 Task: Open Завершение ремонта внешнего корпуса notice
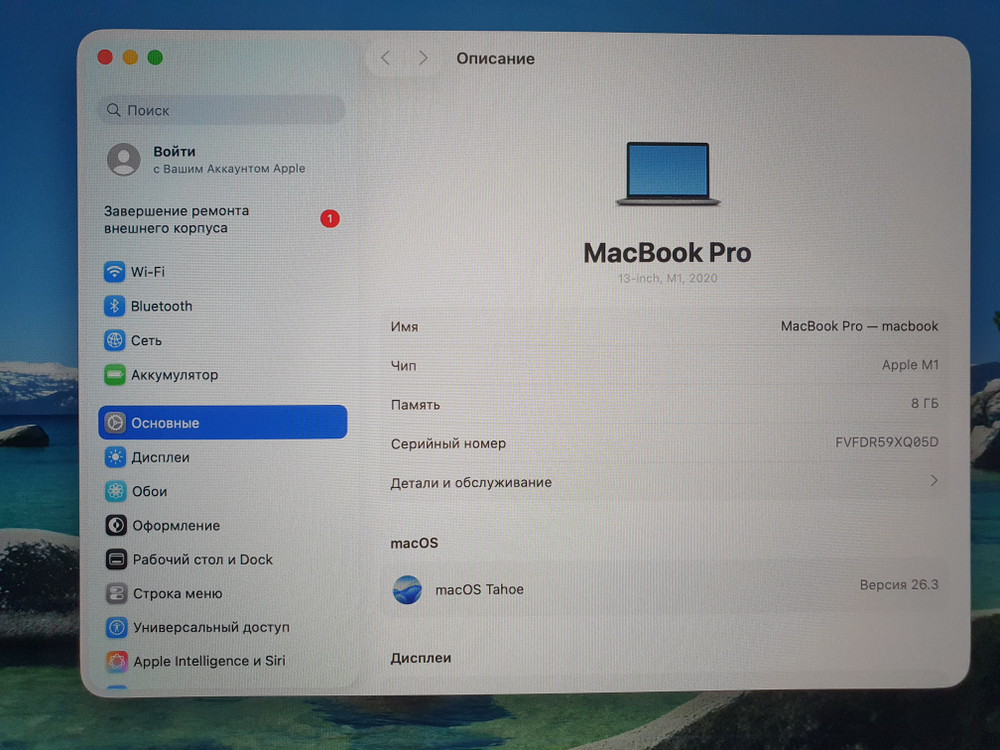coord(222,219)
